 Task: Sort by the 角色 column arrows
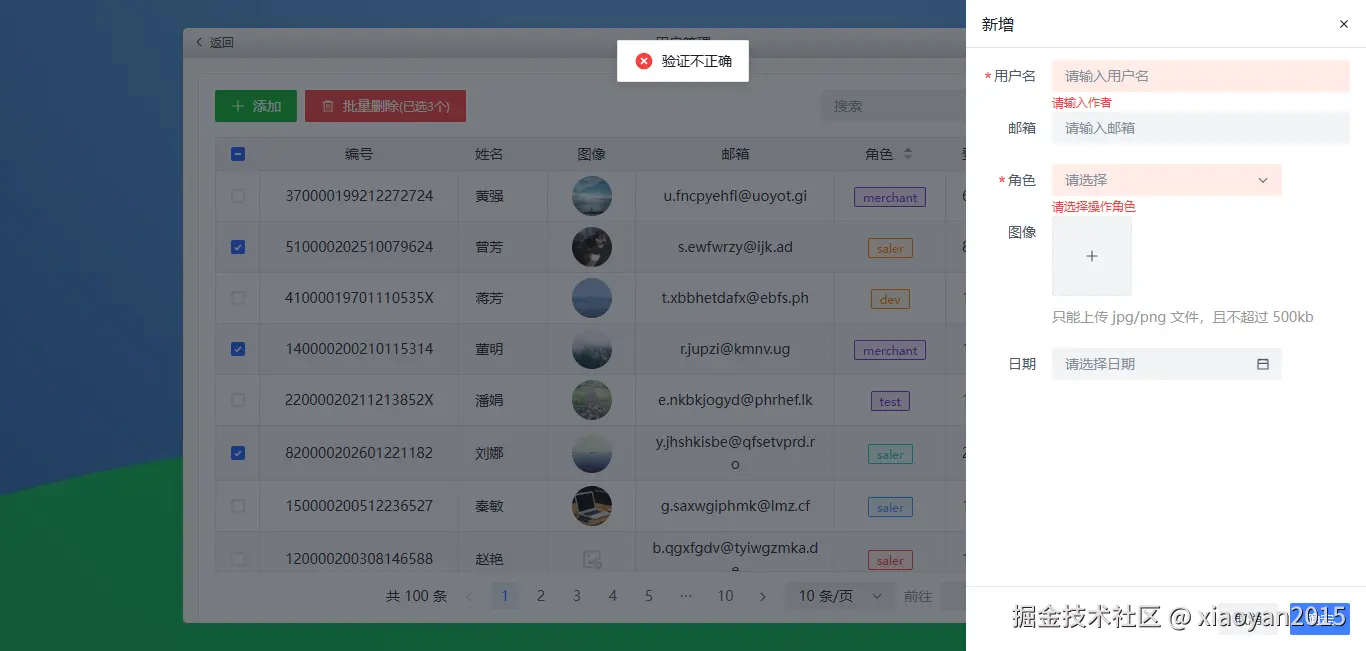click(x=908, y=154)
